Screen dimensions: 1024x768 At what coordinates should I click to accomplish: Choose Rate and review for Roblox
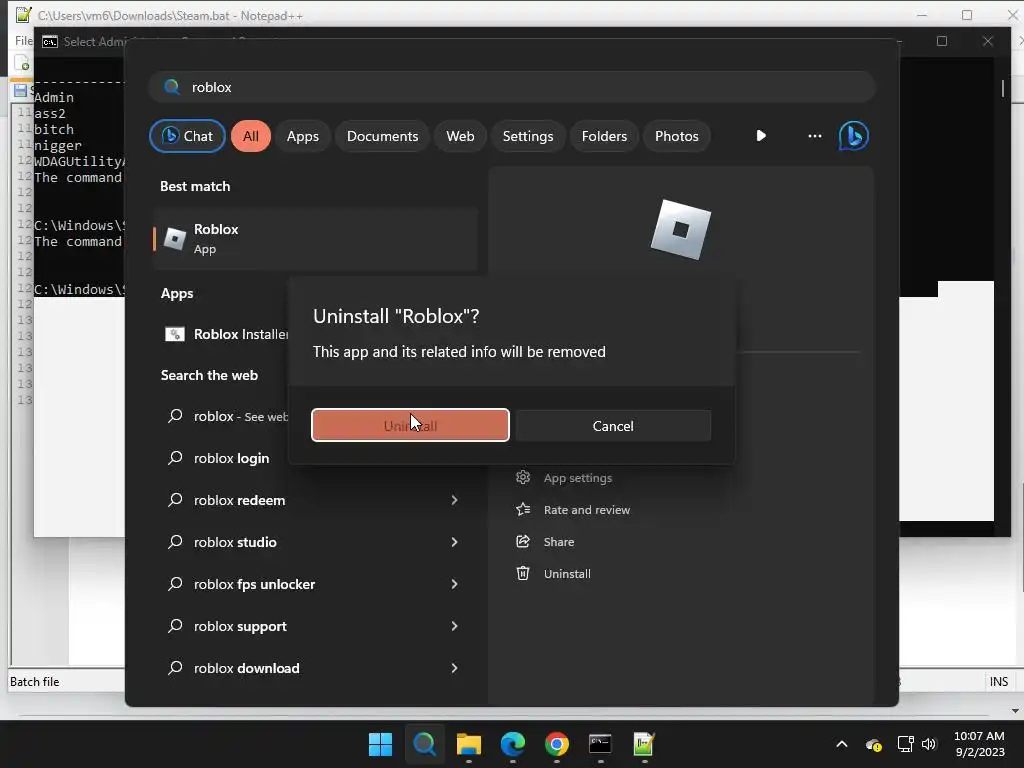586,510
